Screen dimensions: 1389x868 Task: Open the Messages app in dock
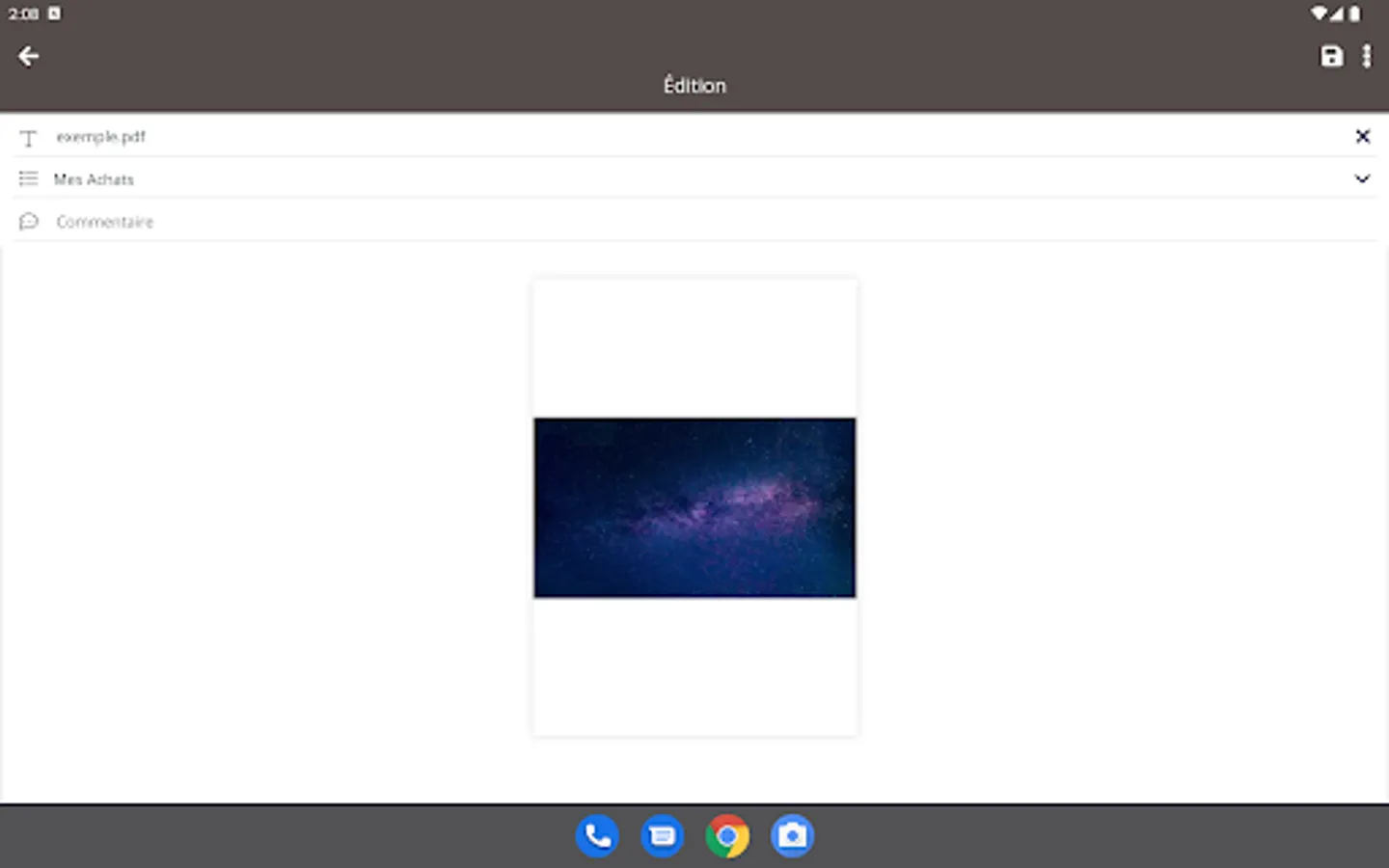coord(663,836)
